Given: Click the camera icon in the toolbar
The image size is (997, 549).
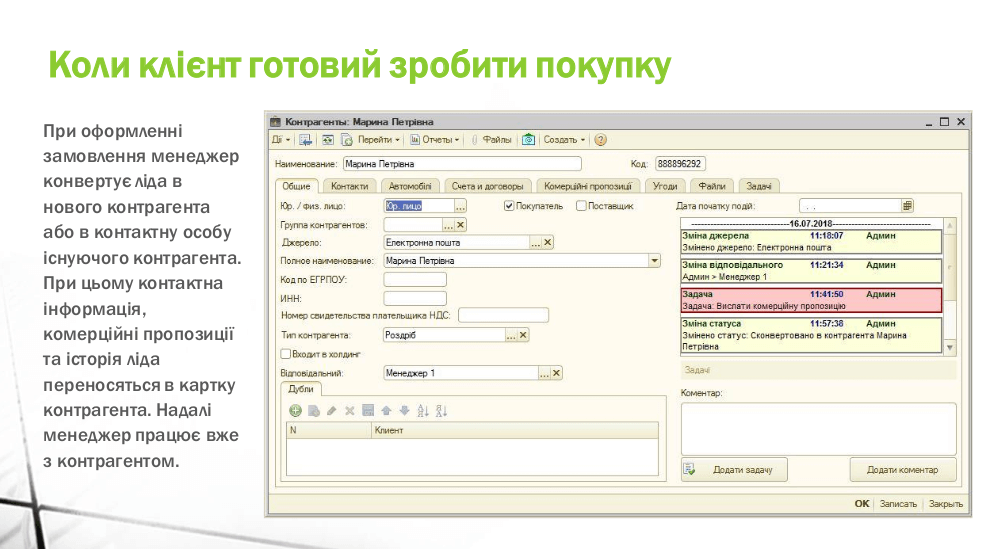Looking at the screenshot, I should point(529,140).
